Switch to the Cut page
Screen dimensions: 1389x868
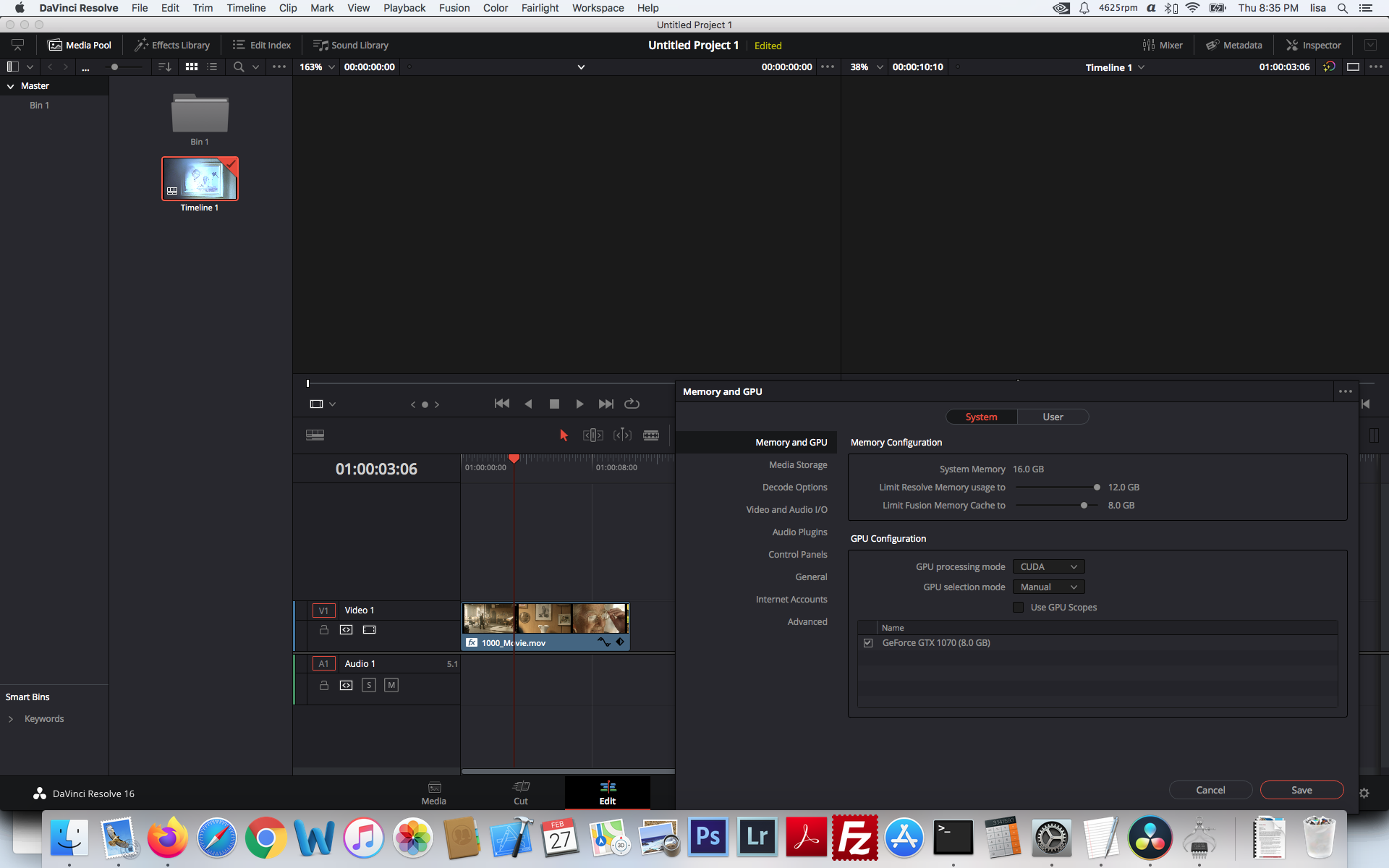click(x=521, y=793)
